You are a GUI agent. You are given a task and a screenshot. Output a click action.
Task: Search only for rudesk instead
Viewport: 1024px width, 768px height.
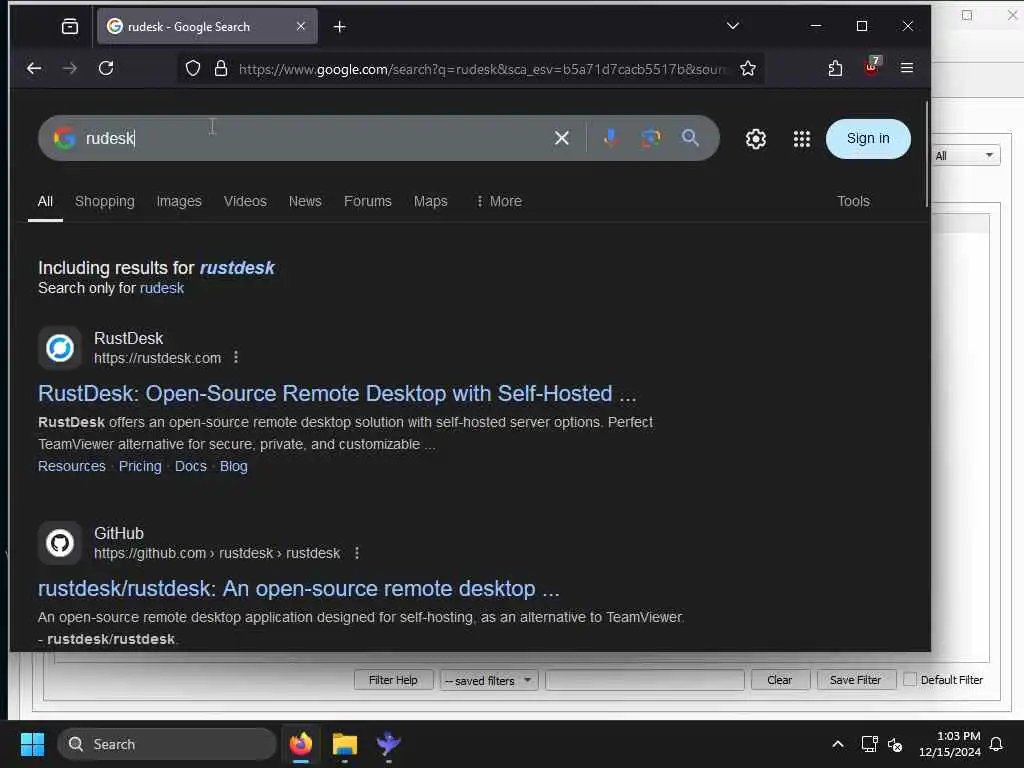click(x=162, y=288)
